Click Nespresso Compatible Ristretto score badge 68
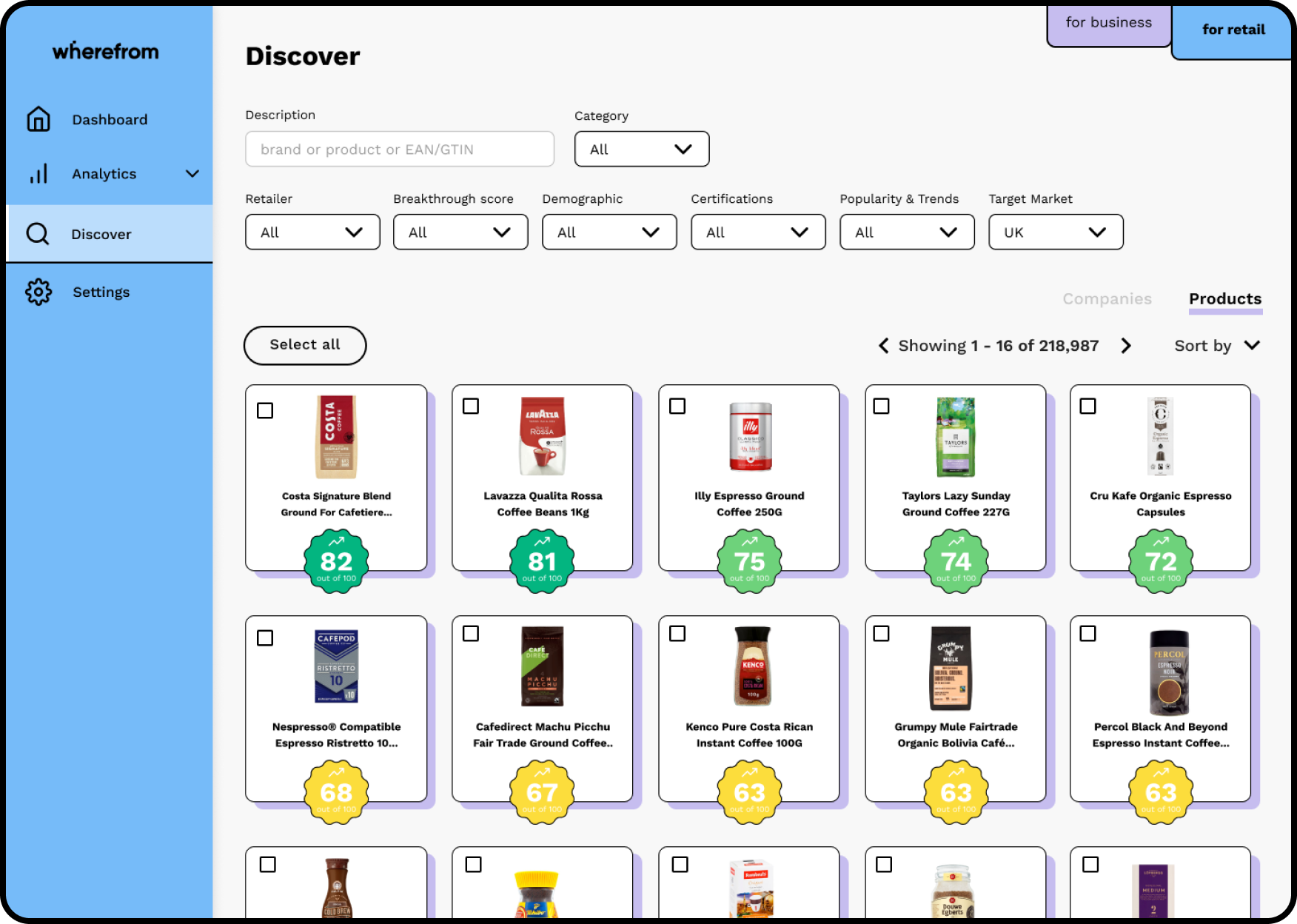The height and width of the screenshot is (924, 1297). 336,792
